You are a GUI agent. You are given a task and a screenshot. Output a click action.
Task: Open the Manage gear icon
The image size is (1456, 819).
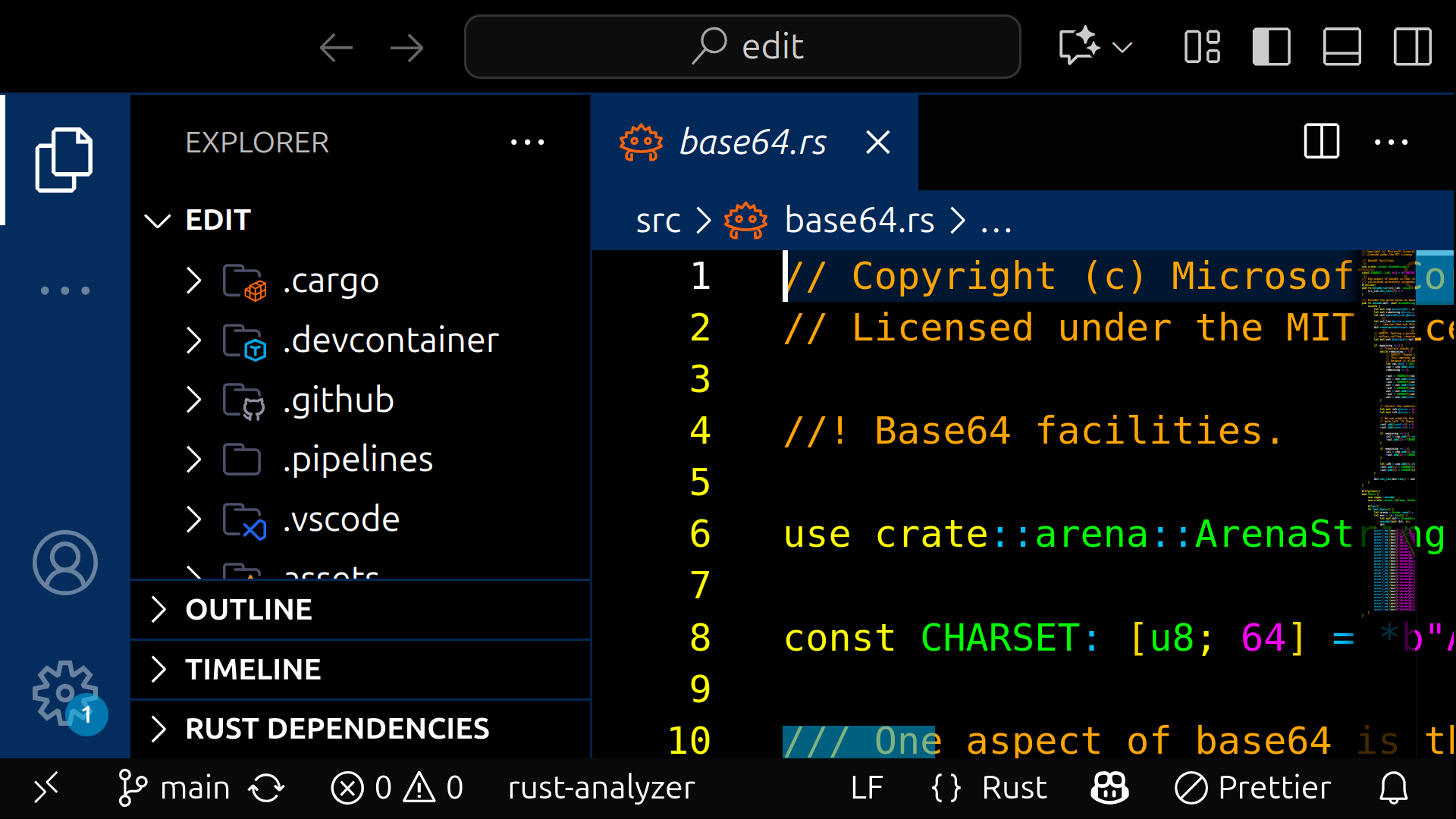[x=67, y=695]
